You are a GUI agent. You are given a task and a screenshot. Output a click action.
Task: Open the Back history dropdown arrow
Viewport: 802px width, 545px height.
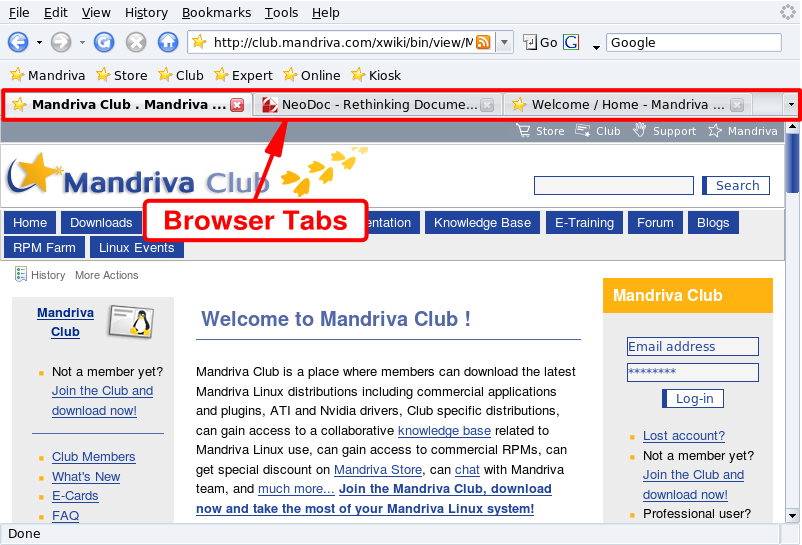tap(39, 43)
